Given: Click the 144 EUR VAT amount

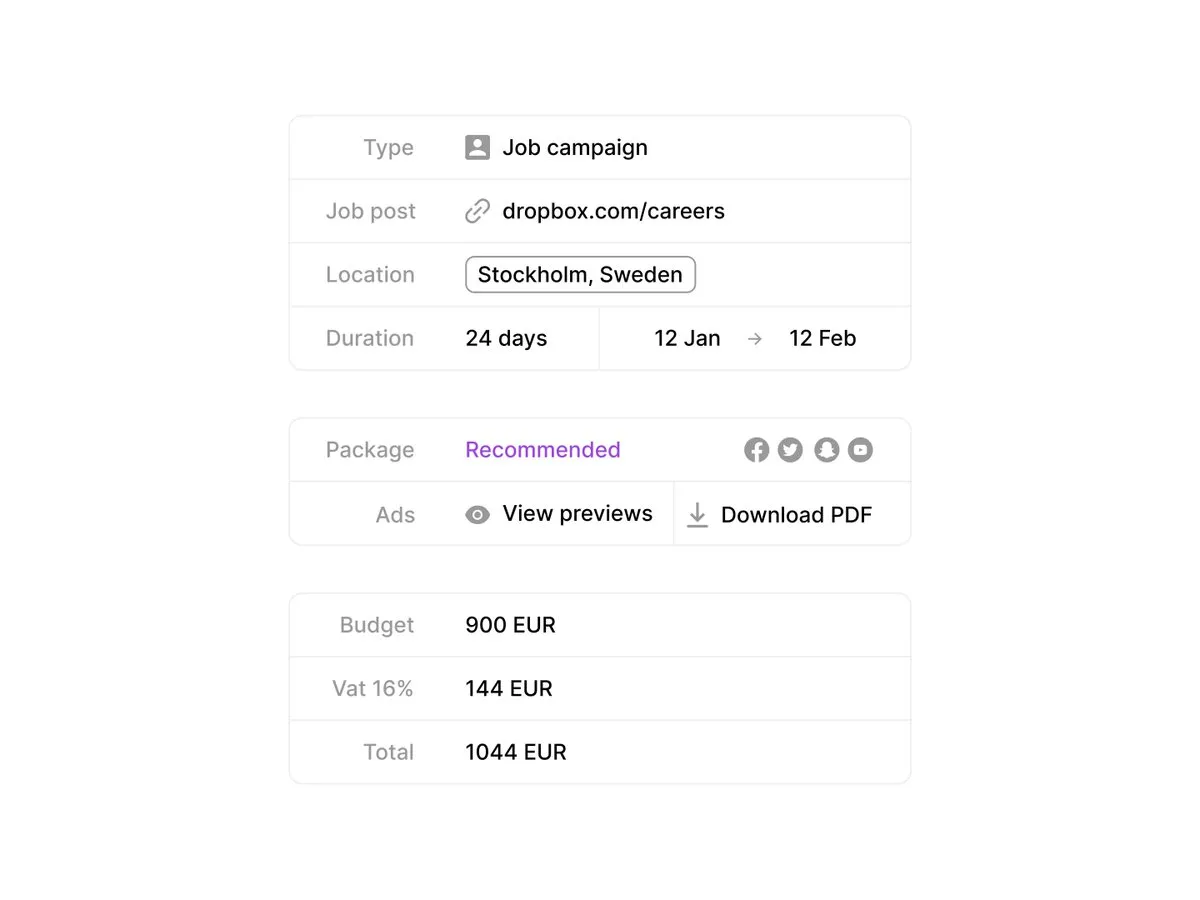Looking at the screenshot, I should [509, 689].
